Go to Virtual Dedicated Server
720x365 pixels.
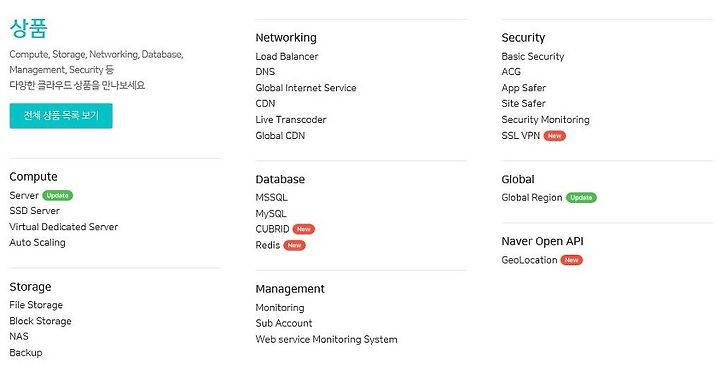coord(63,227)
